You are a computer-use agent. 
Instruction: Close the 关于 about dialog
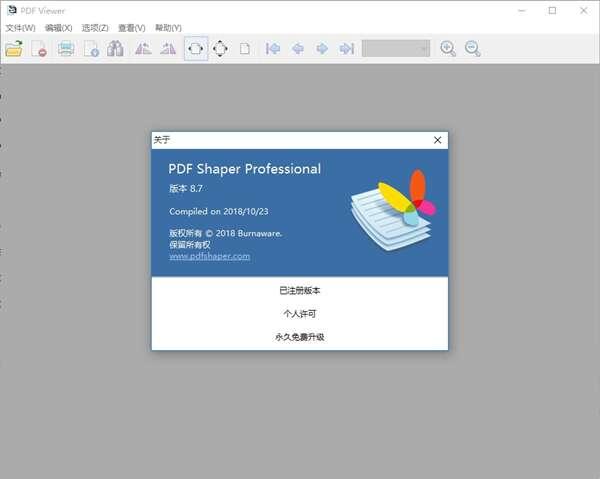[x=437, y=140]
